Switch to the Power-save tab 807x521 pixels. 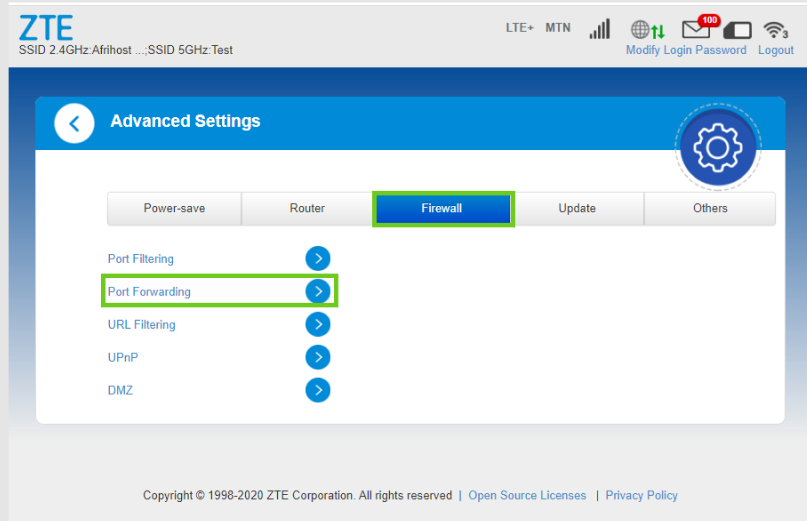click(174, 209)
